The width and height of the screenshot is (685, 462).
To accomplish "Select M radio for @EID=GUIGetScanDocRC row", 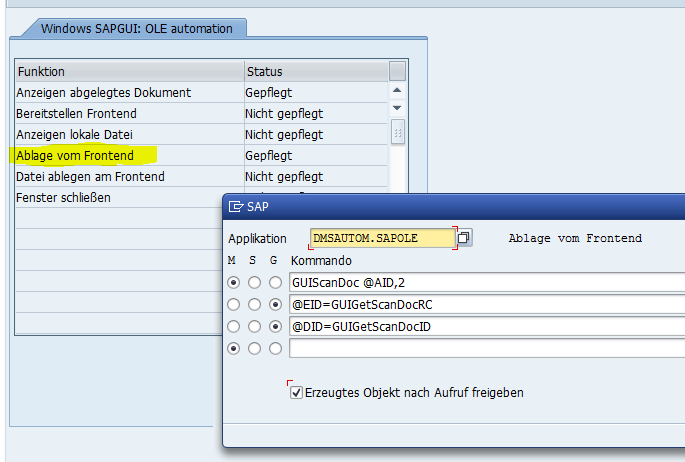I will pyautogui.click(x=234, y=304).
